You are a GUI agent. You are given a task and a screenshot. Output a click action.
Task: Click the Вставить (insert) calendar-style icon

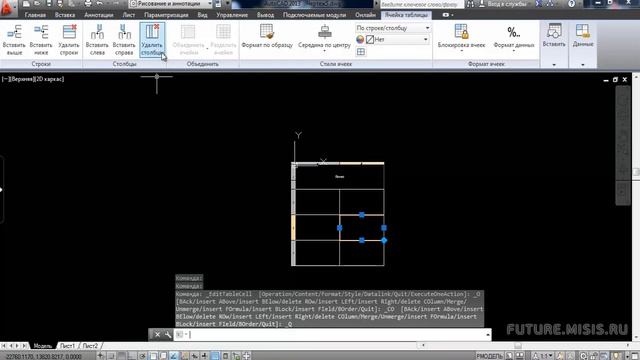point(554,31)
